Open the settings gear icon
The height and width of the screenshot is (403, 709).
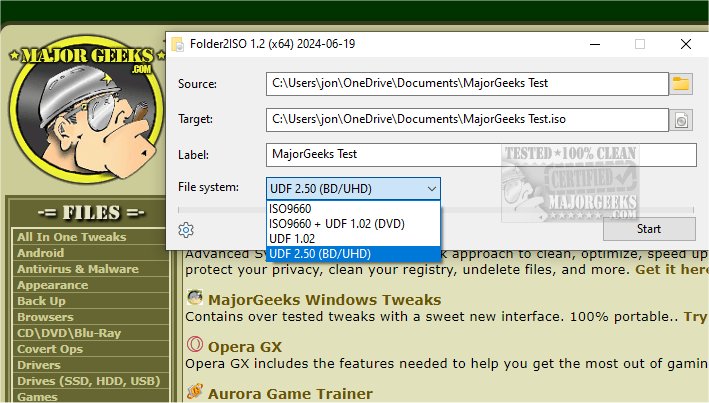185,230
